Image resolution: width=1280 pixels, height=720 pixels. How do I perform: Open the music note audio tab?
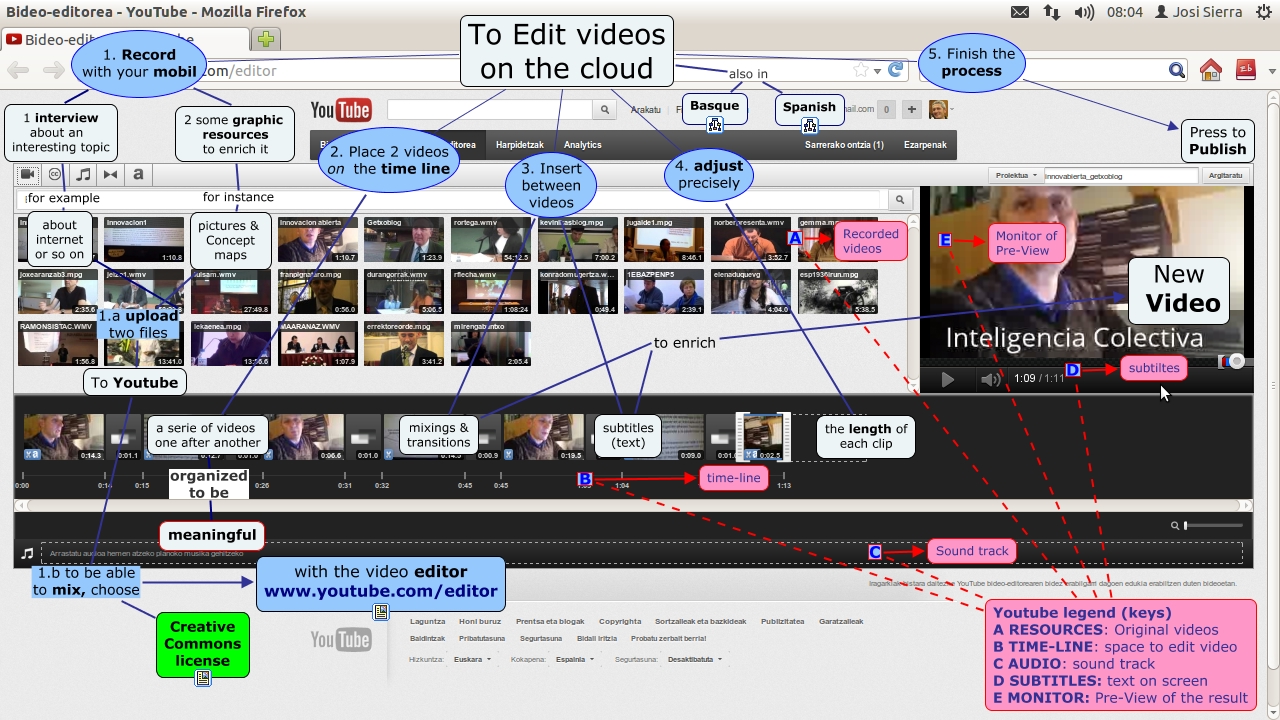[83, 174]
